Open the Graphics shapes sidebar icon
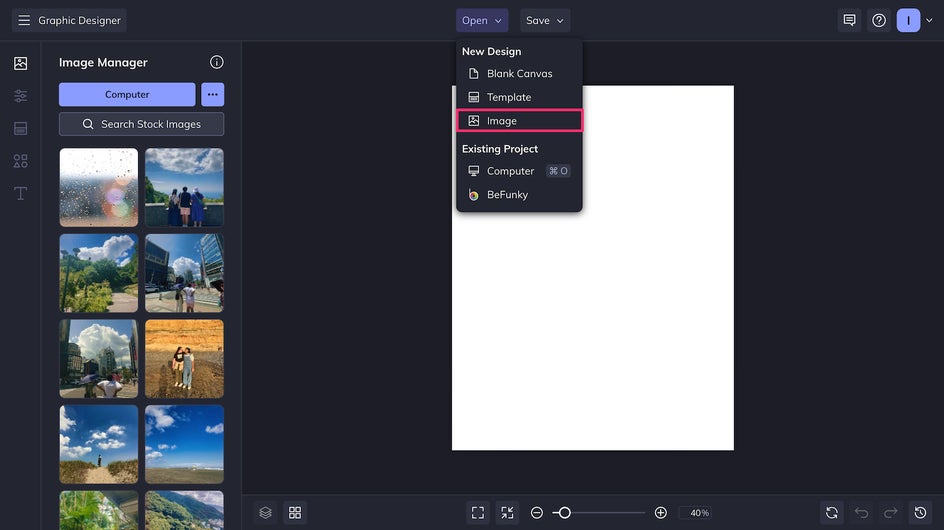Image resolution: width=944 pixels, height=530 pixels. pos(20,161)
